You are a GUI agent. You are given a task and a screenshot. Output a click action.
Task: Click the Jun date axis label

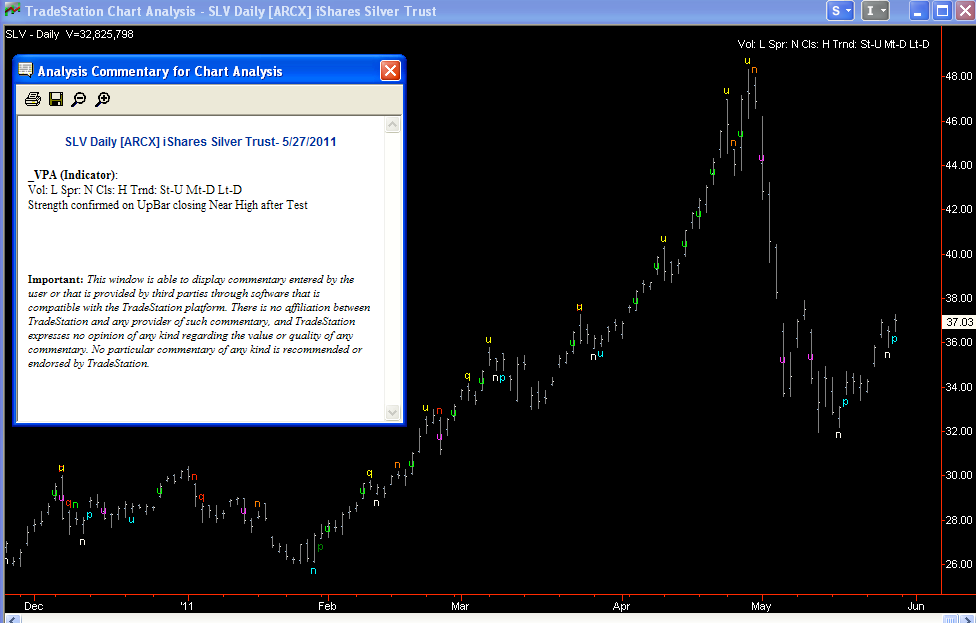tap(916, 606)
